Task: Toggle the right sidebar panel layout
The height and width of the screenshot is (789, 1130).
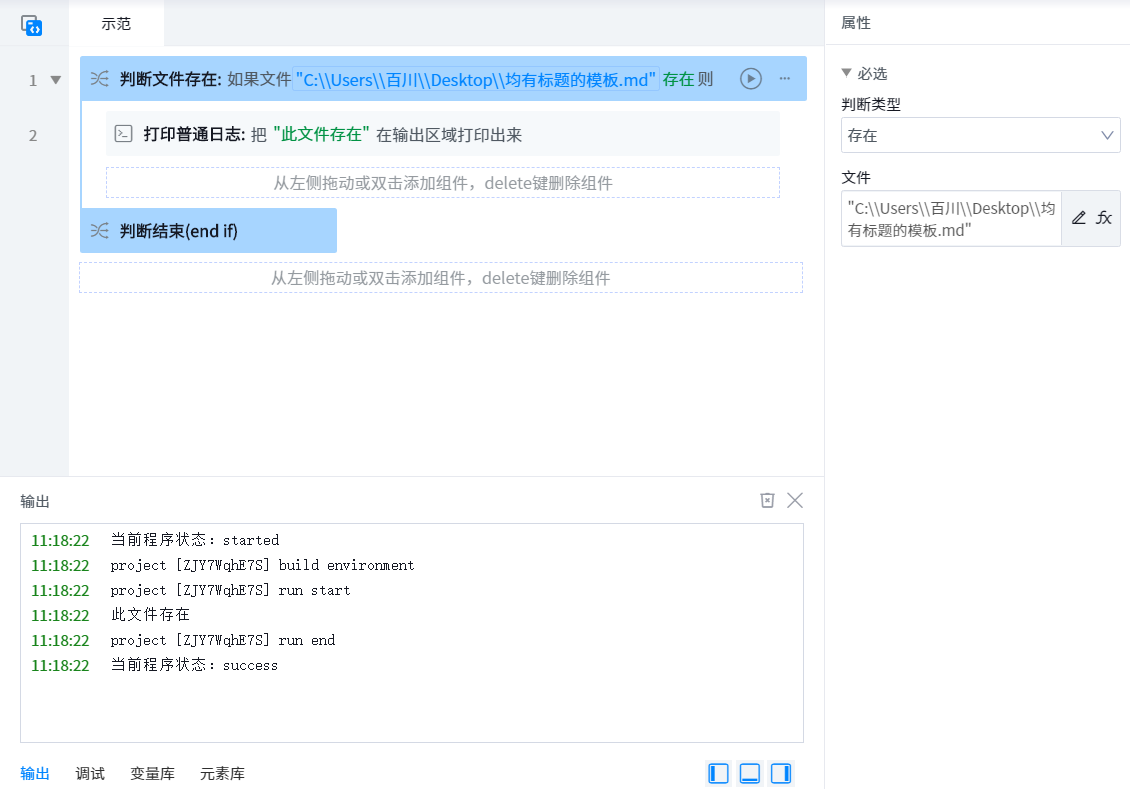Action: (781, 773)
